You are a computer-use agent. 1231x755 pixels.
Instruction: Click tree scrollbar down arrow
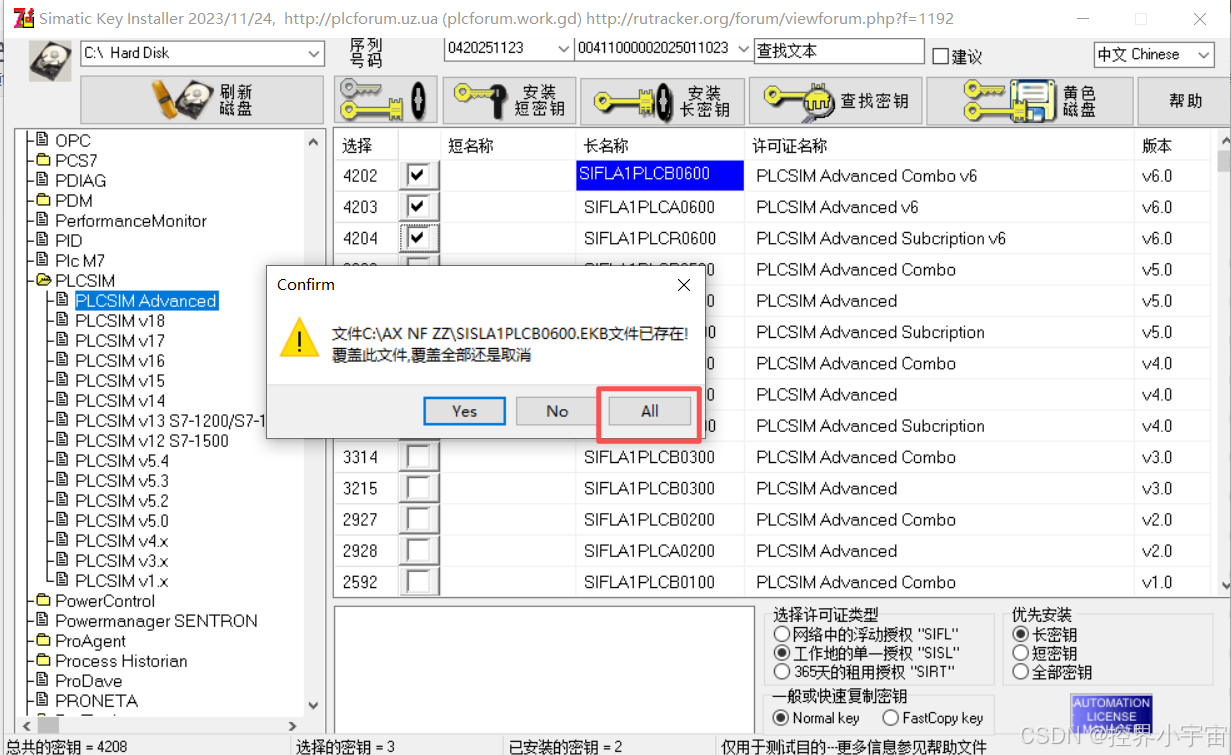313,706
